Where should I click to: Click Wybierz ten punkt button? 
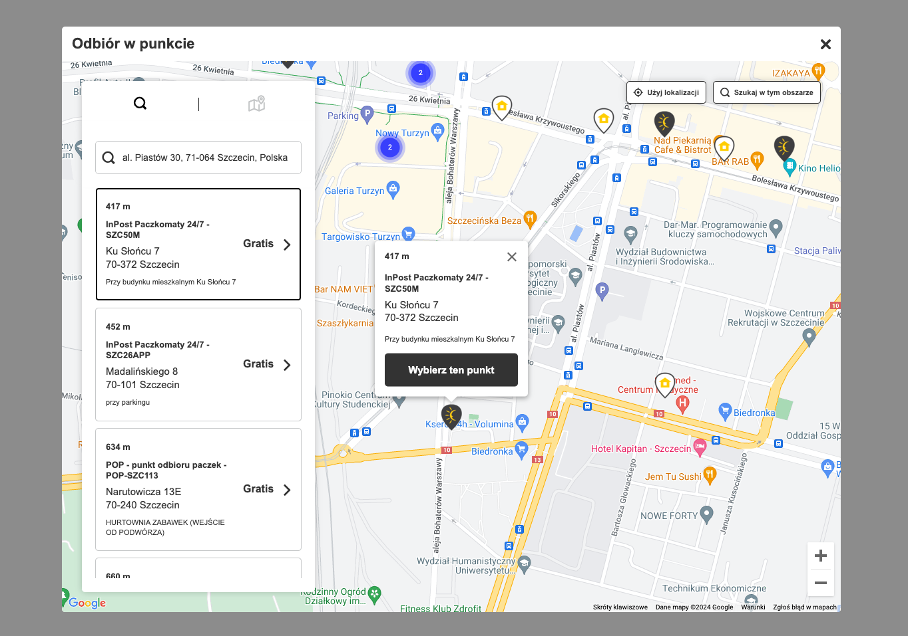[x=451, y=370]
